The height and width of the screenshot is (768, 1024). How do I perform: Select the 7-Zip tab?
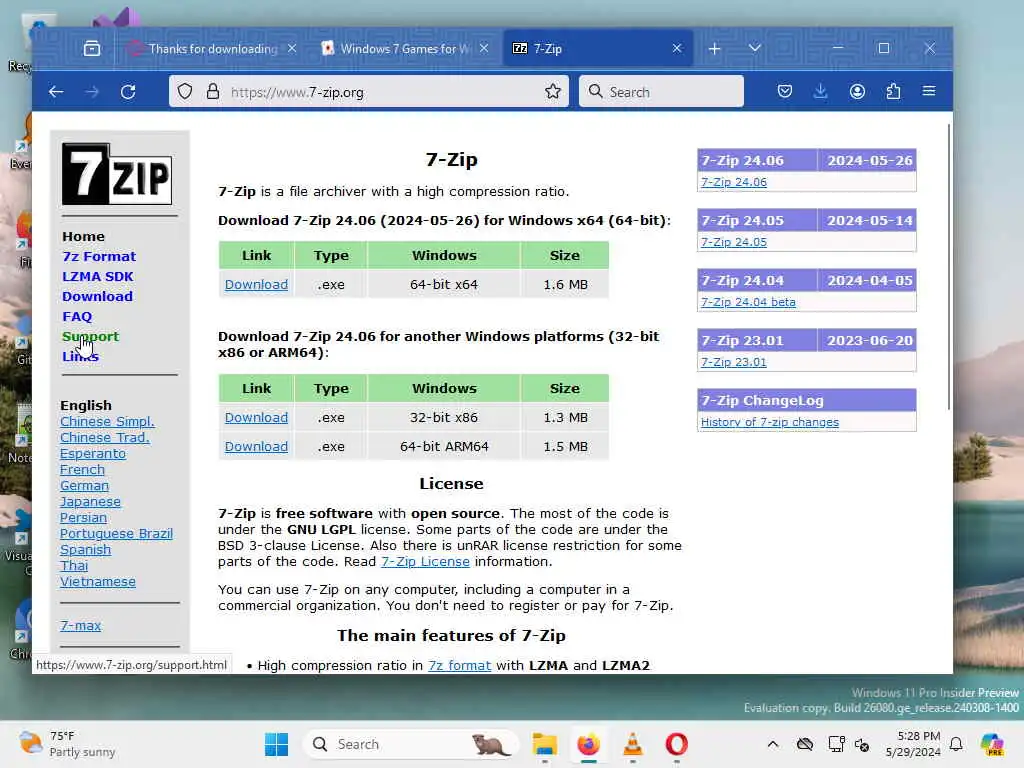pyautogui.click(x=598, y=48)
